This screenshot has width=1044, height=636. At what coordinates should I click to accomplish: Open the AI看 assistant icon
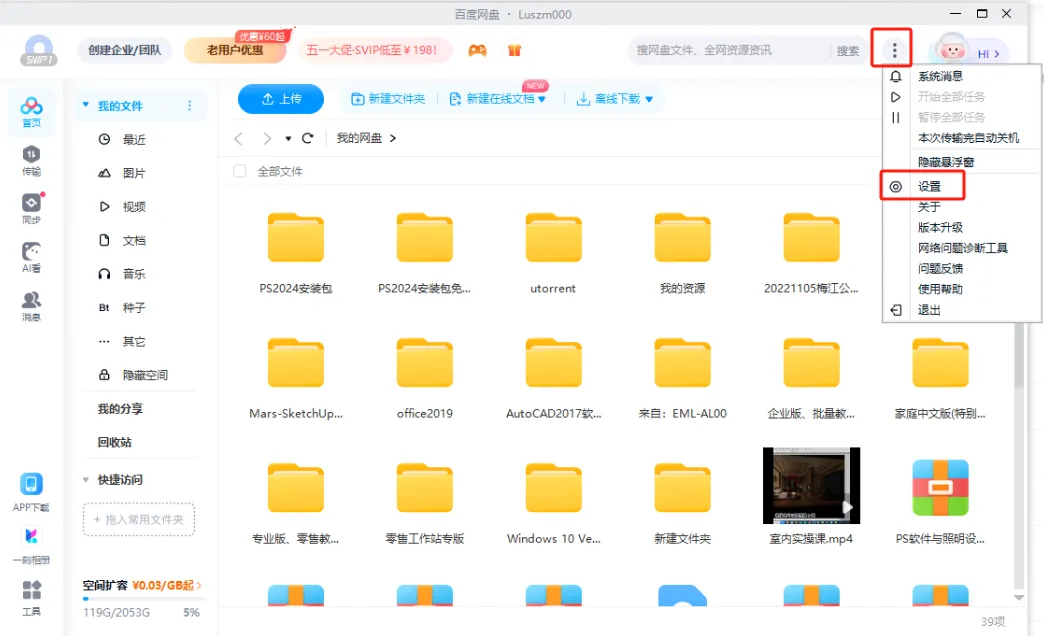(x=31, y=257)
